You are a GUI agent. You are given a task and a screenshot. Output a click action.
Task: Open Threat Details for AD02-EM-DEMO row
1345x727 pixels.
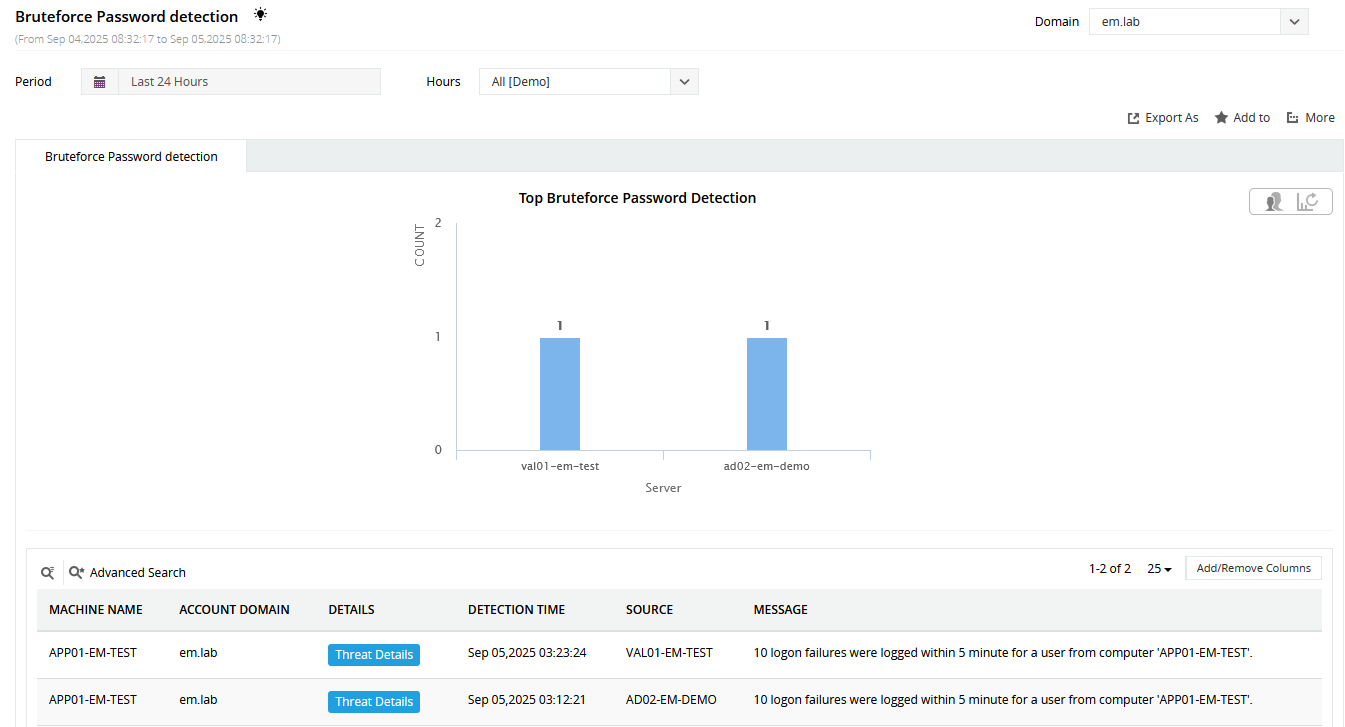click(x=374, y=702)
